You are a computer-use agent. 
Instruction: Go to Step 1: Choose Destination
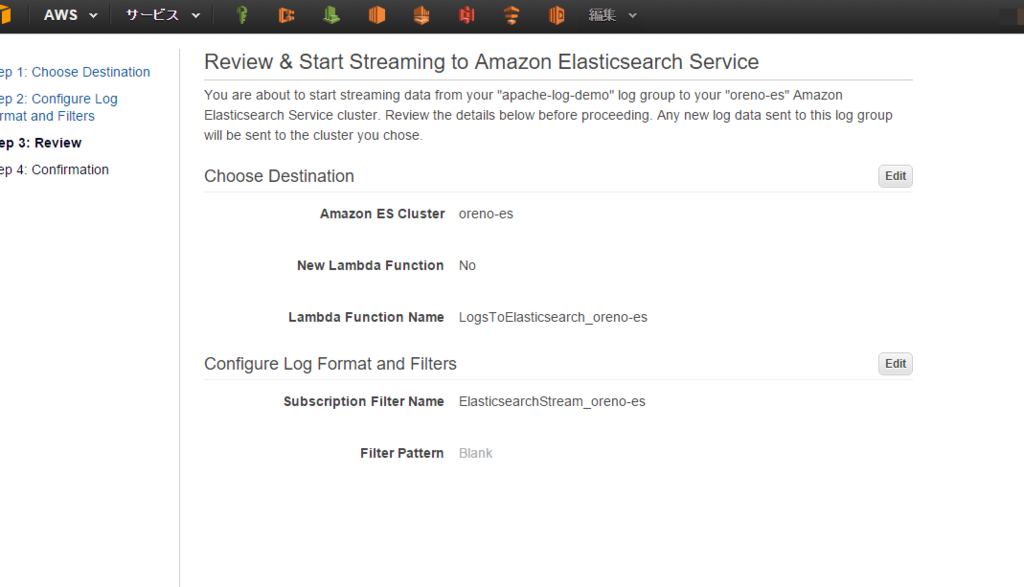coord(75,72)
